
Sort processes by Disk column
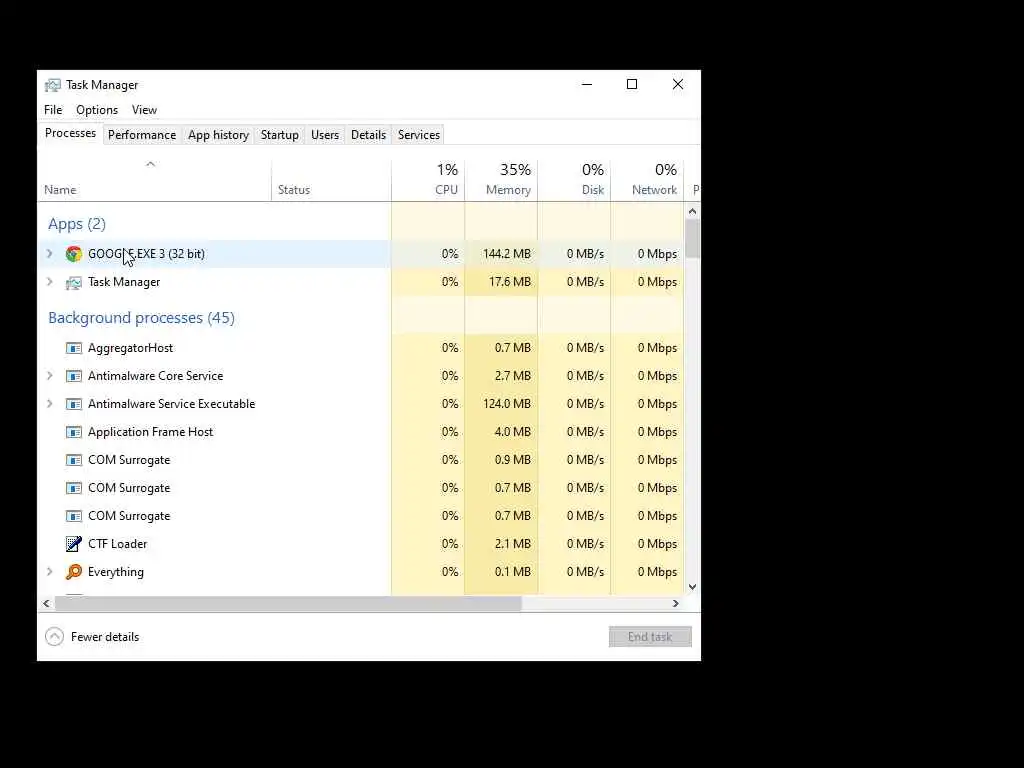[x=574, y=180]
